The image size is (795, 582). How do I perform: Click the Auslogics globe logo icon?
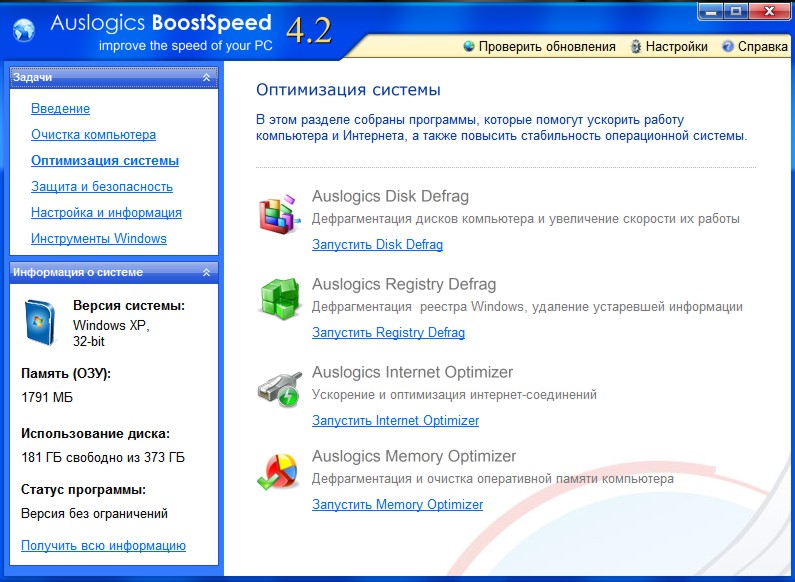24,30
